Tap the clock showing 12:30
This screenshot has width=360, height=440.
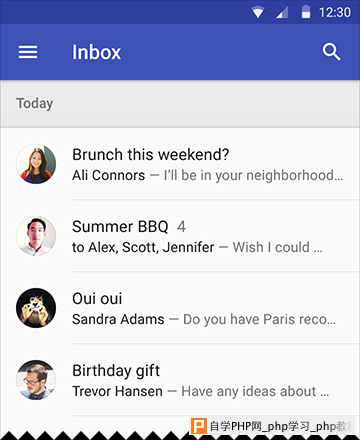click(x=335, y=13)
